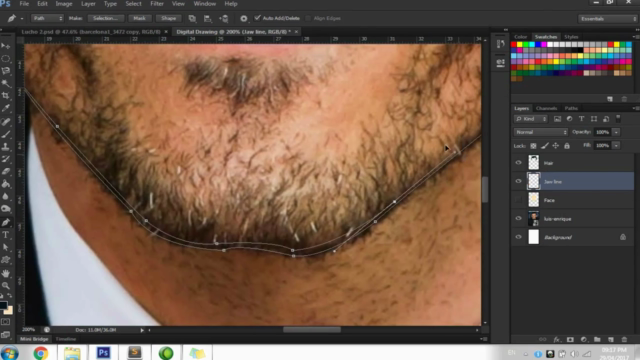Open pen options gear icon
This screenshot has width=640, height=360.
click(x=244, y=18)
